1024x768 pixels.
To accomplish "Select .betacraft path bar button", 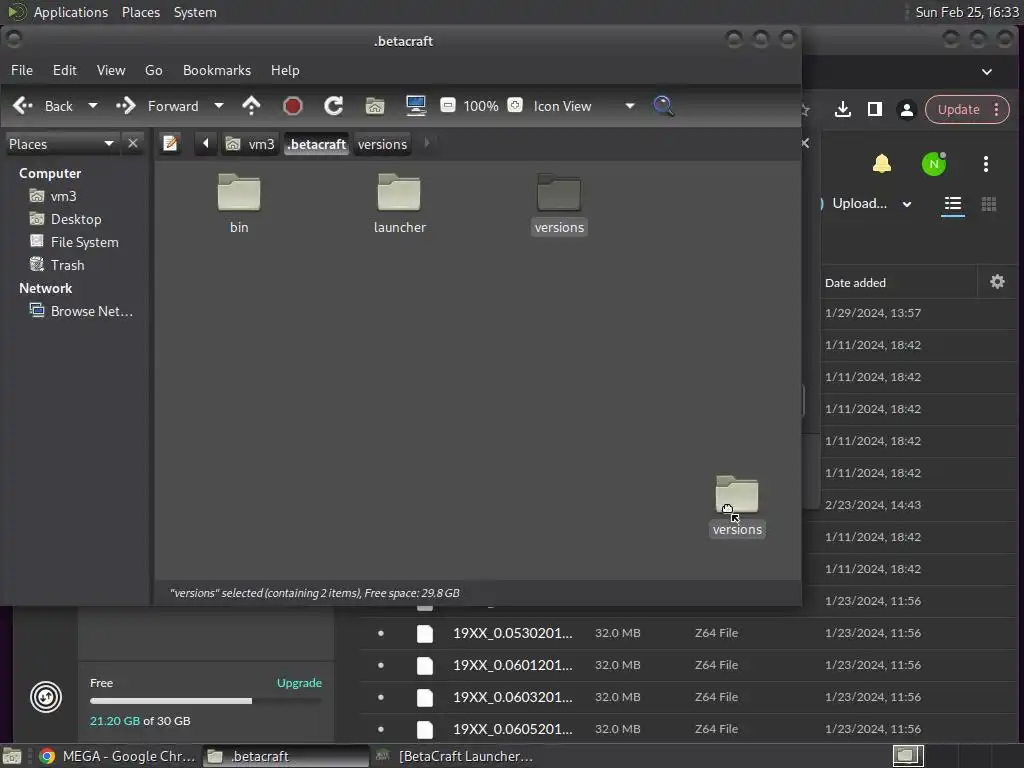I will coord(317,144).
